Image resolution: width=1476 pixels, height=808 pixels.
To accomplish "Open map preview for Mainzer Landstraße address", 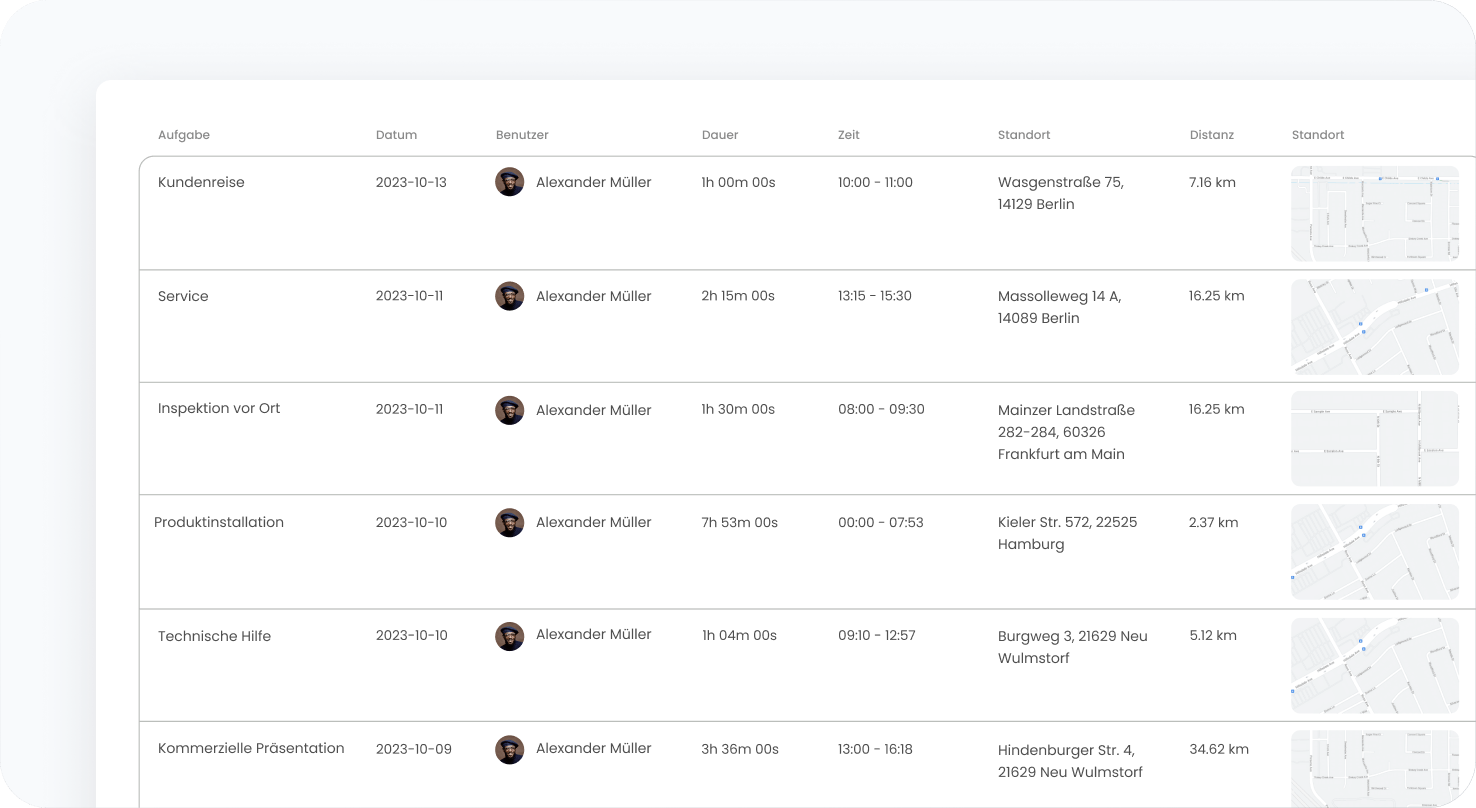I will coord(1374,439).
